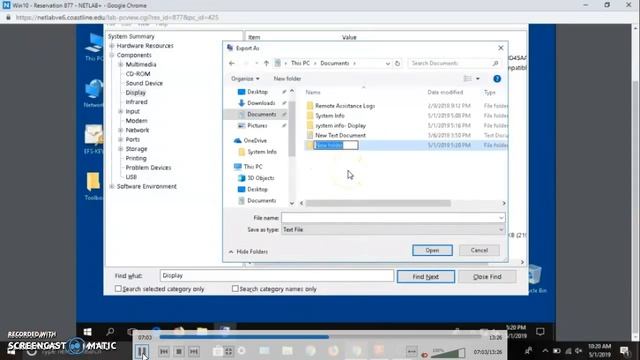
Task: Click Documents in the address breadcrumb
Action: [335, 63]
